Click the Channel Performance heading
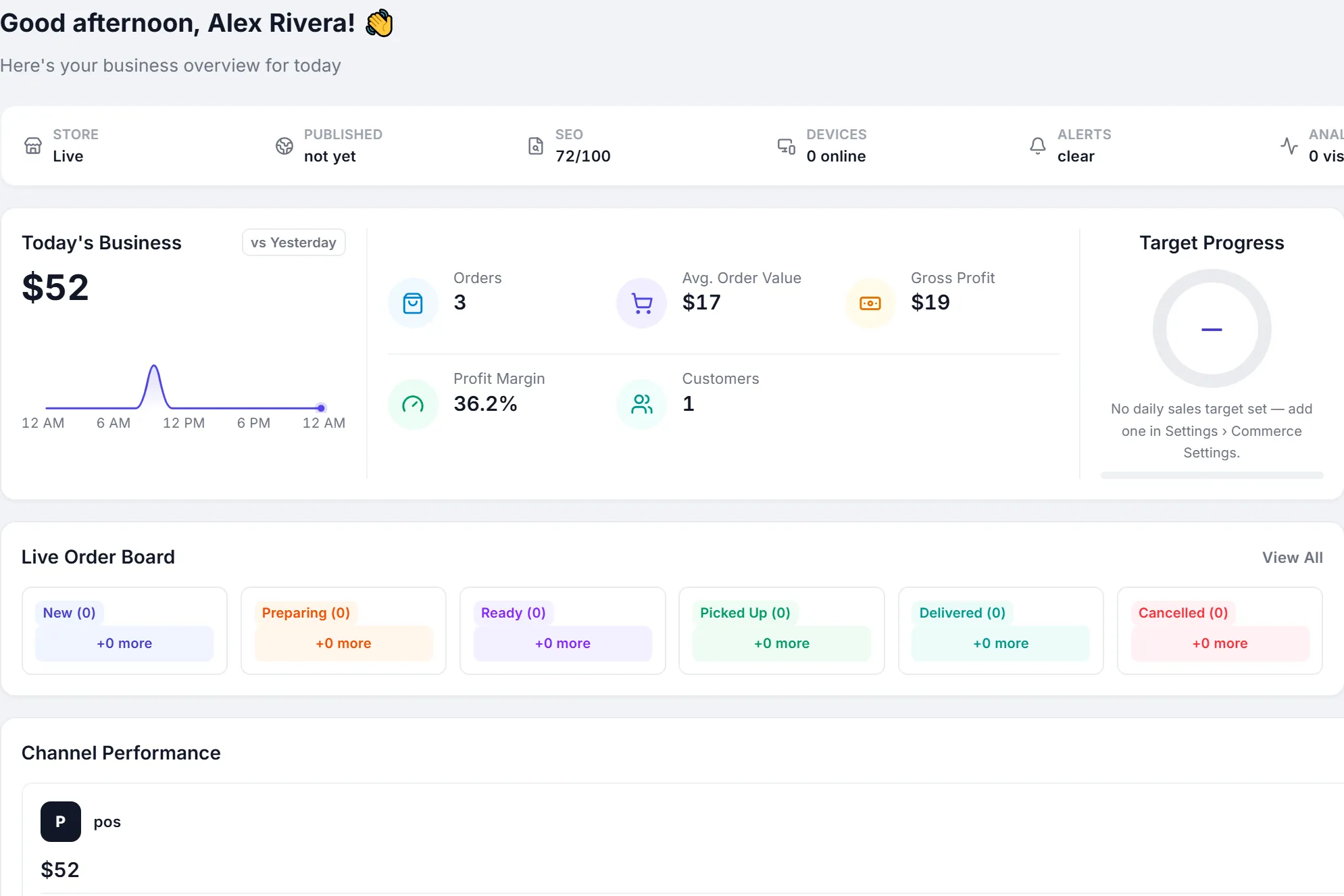Image resolution: width=1344 pixels, height=896 pixels. [x=121, y=753]
